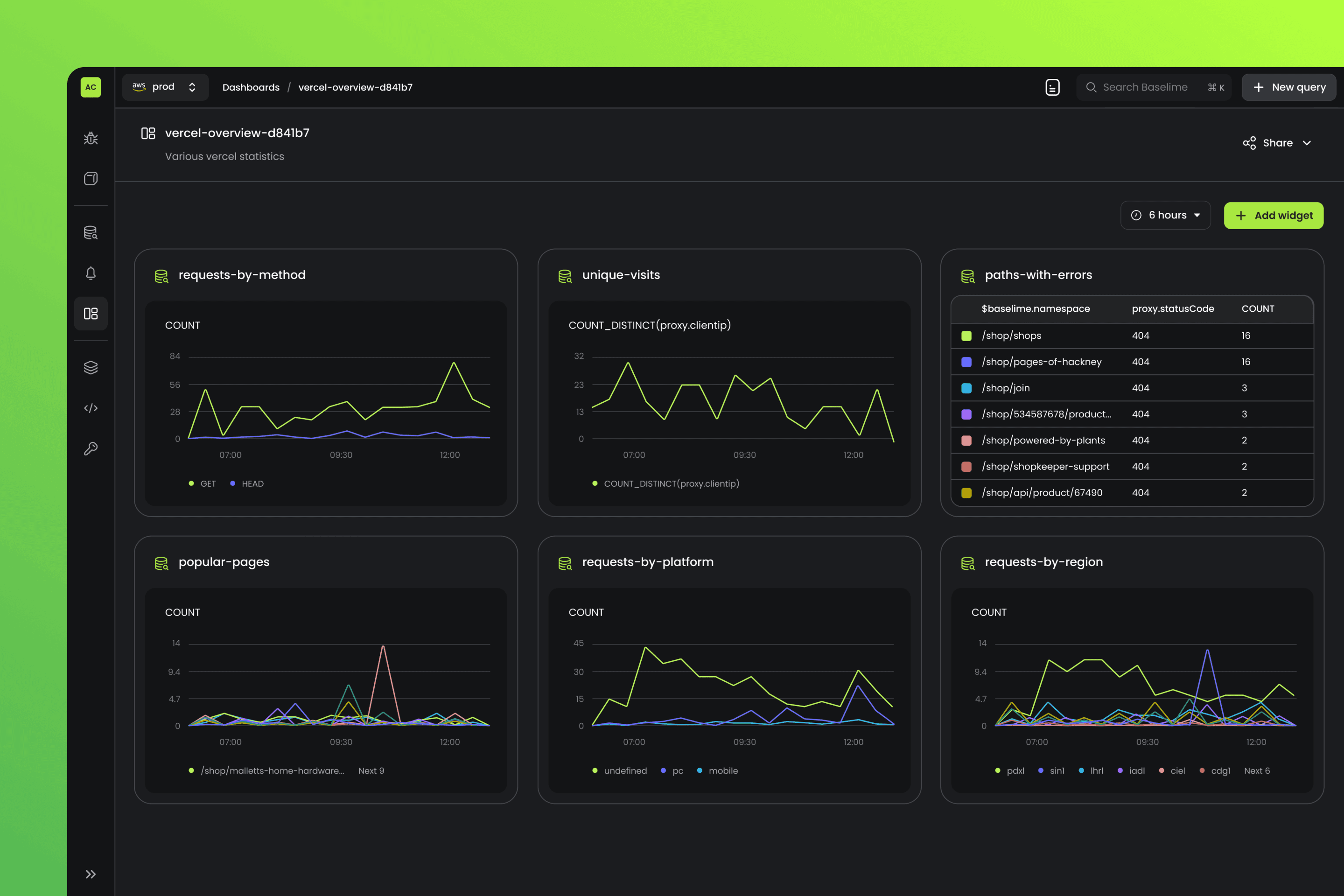Screen dimensions: 1344x896
Task: Show Next 6 regions in legend
Action: [1257, 771]
